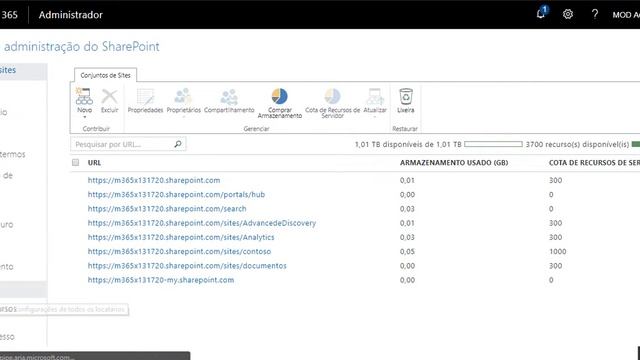Expand the Novo dropdown arrow
The height and width of the screenshot is (360, 640).
pyautogui.click(x=84, y=118)
